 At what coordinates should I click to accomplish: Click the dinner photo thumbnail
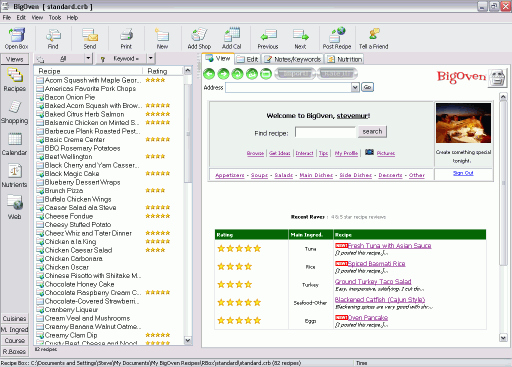click(463, 123)
